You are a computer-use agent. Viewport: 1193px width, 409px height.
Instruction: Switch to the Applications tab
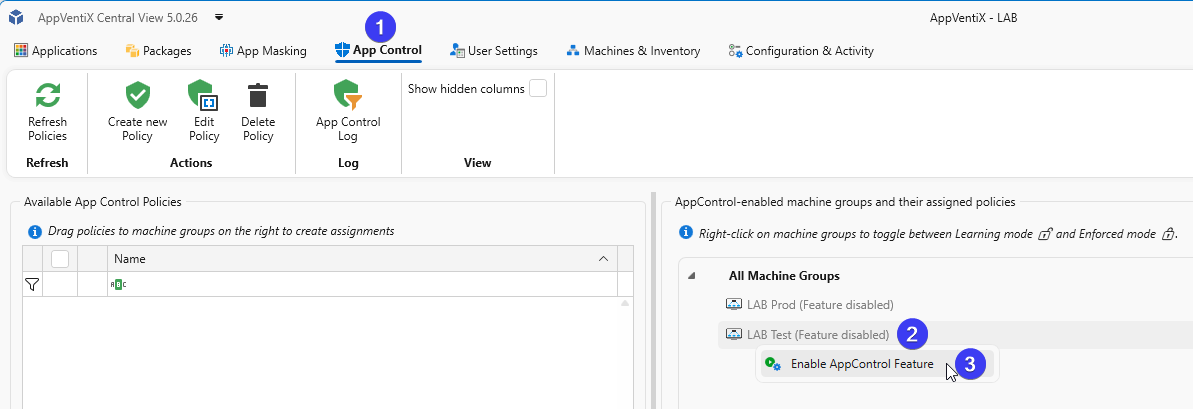(x=56, y=51)
